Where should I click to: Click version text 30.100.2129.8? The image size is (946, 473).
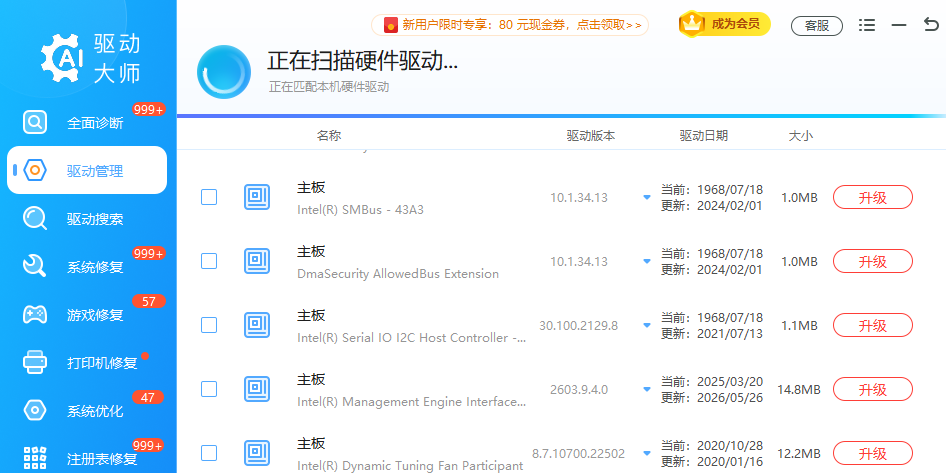tap(579, 325)
